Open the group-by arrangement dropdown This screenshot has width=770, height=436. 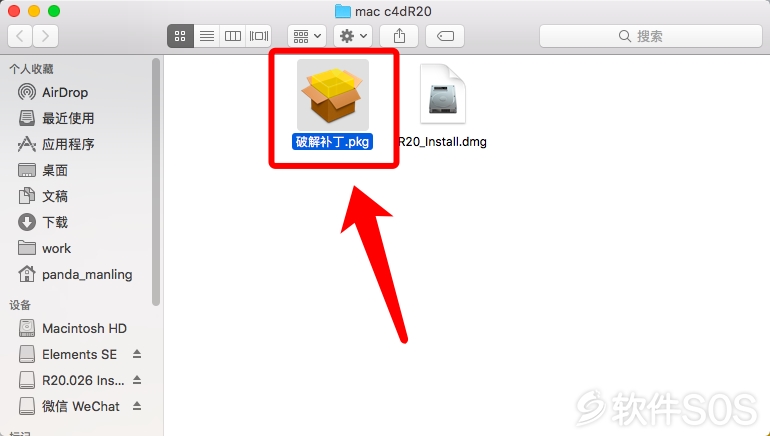pos(307,36)
